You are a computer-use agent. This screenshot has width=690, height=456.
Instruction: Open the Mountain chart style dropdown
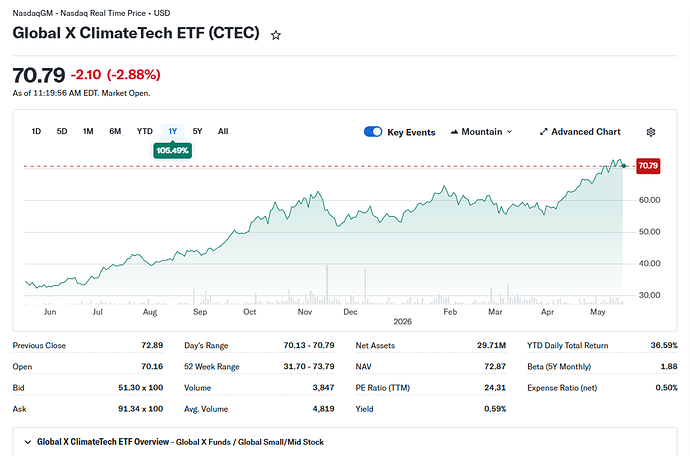pos(481,132)
